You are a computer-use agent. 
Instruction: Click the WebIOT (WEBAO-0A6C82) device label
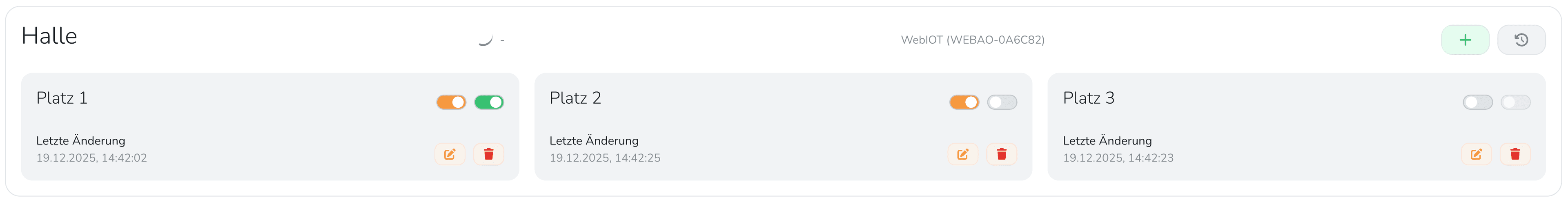point(973,40)
